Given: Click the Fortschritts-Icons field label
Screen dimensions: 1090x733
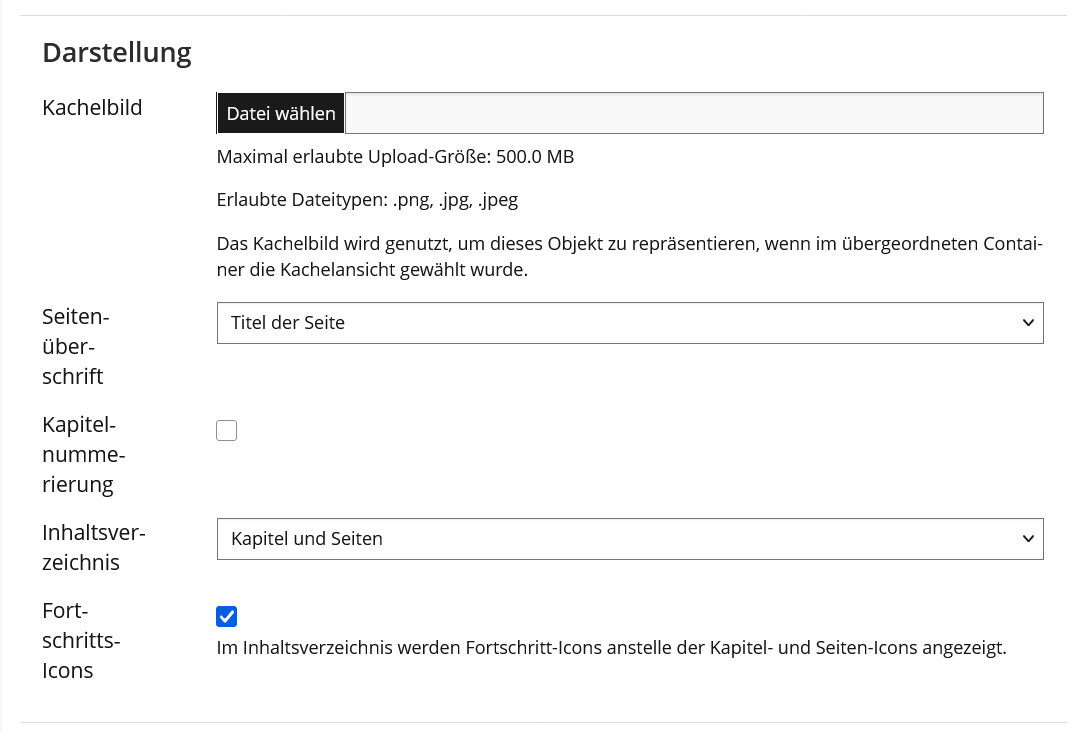Looking at the screenshot, I should click(81, 640).
